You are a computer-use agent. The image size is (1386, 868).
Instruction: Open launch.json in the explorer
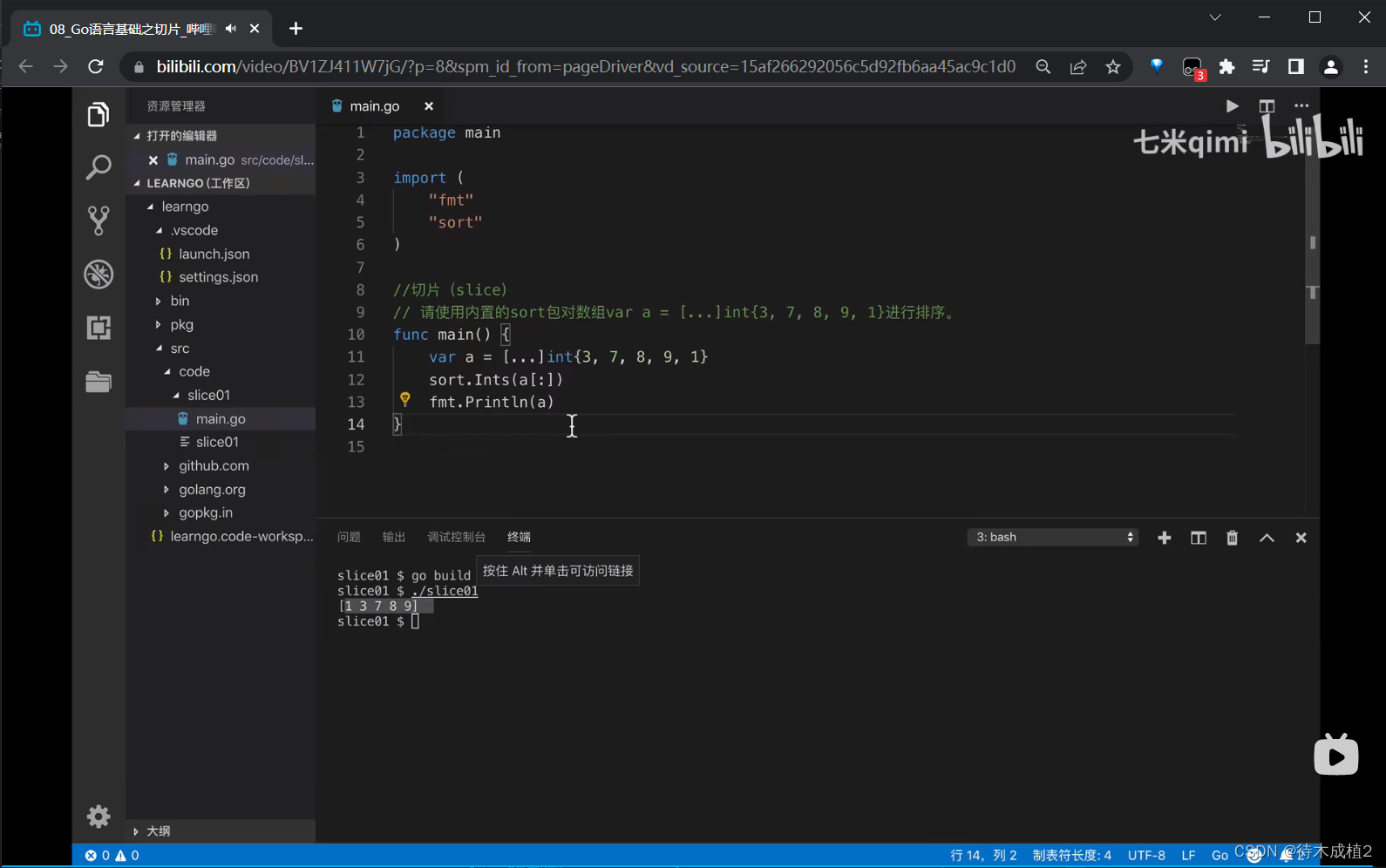214,254
